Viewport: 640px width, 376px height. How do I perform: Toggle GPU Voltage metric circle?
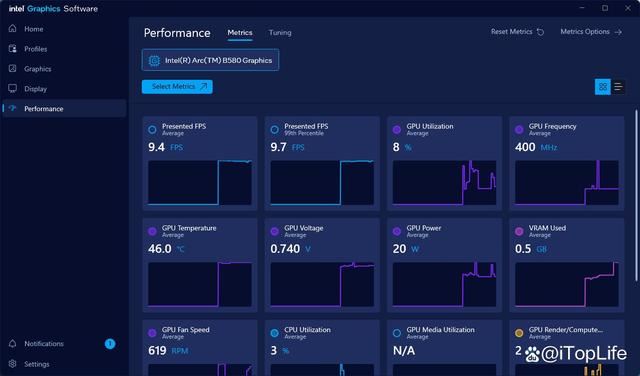click(x=275, y=231)
